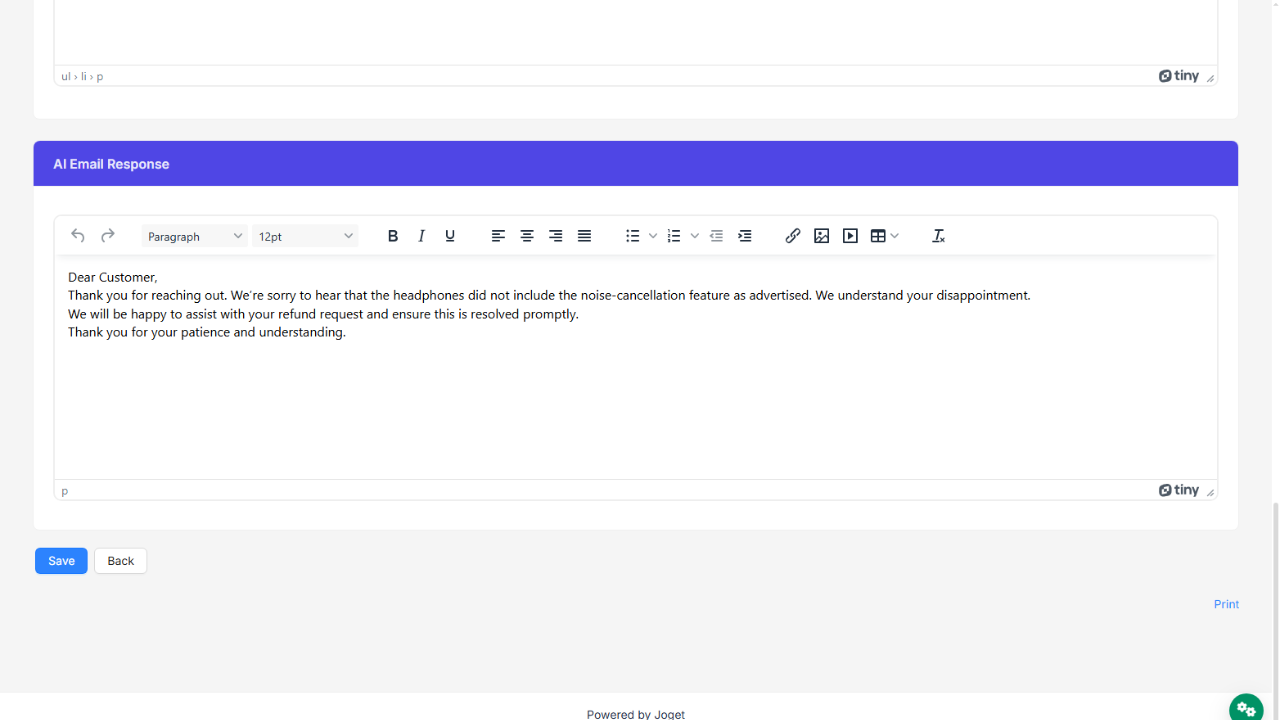This screenshot has height=720, width=1280.
Task: Click the Print link
Action: pos(1226,604)
